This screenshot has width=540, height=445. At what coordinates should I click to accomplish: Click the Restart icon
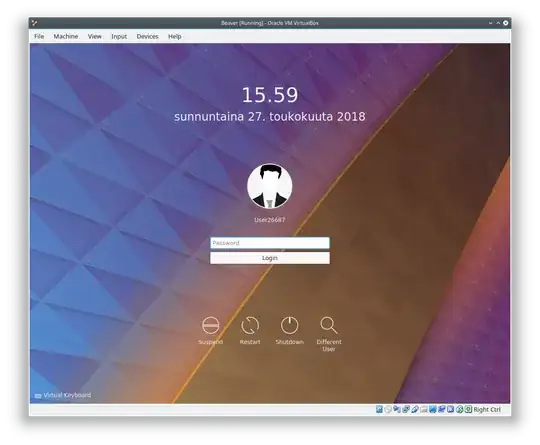250,325
